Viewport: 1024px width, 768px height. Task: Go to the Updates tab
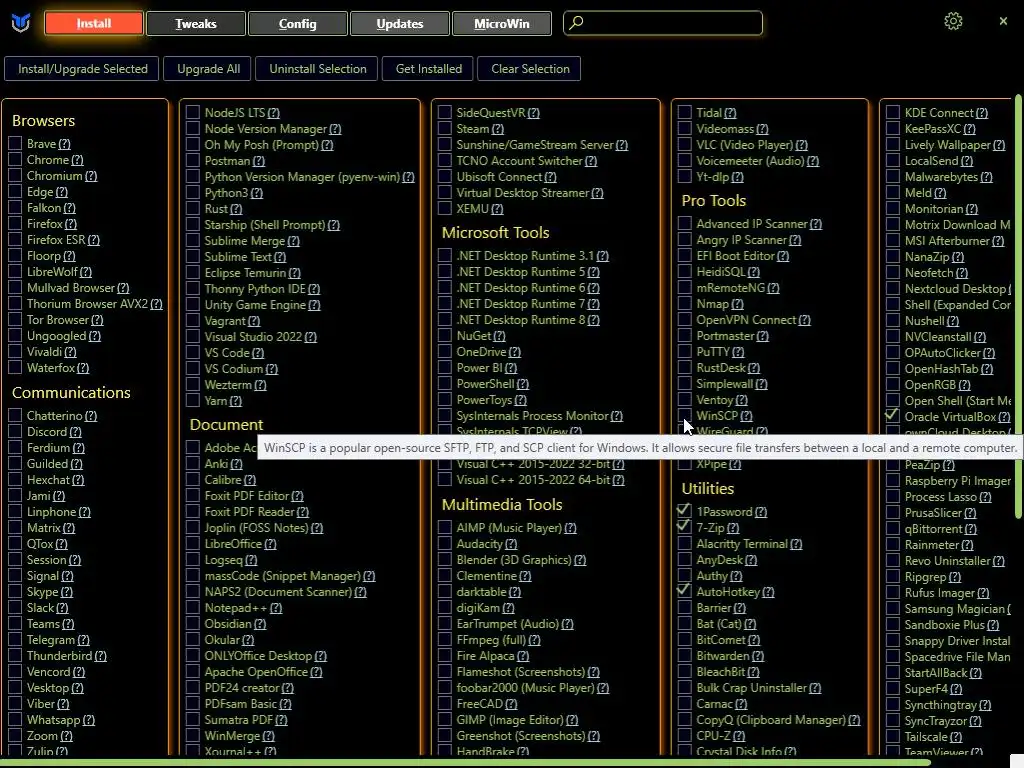400,24
